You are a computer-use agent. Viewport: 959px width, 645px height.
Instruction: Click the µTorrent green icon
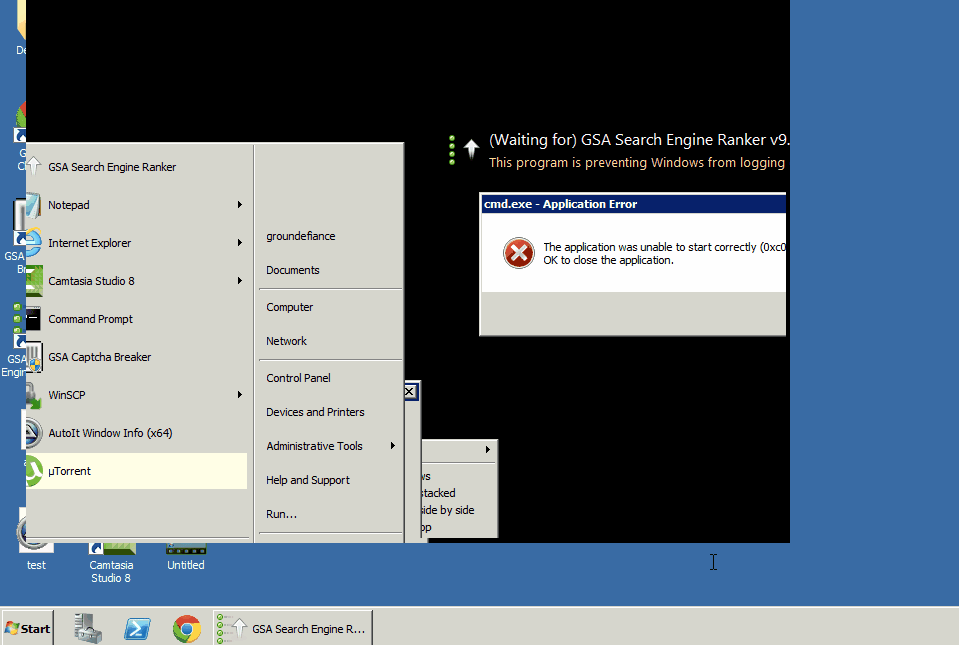(34, 471)
